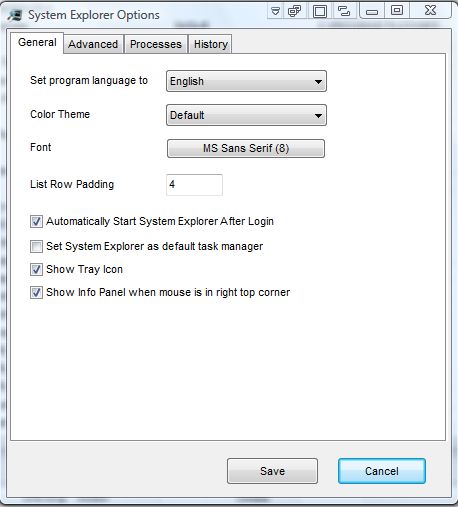
Task: Click the MS Sans Serif (8) font button
Action: click(246, 148)
